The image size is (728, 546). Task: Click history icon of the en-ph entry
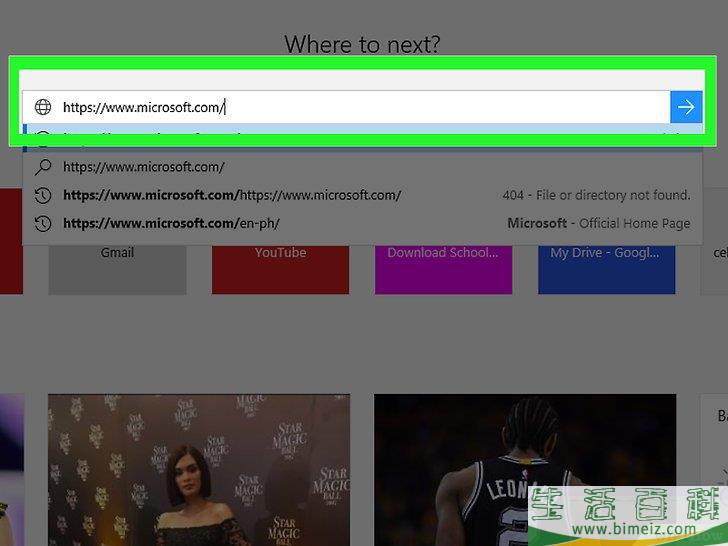[43, 224]
